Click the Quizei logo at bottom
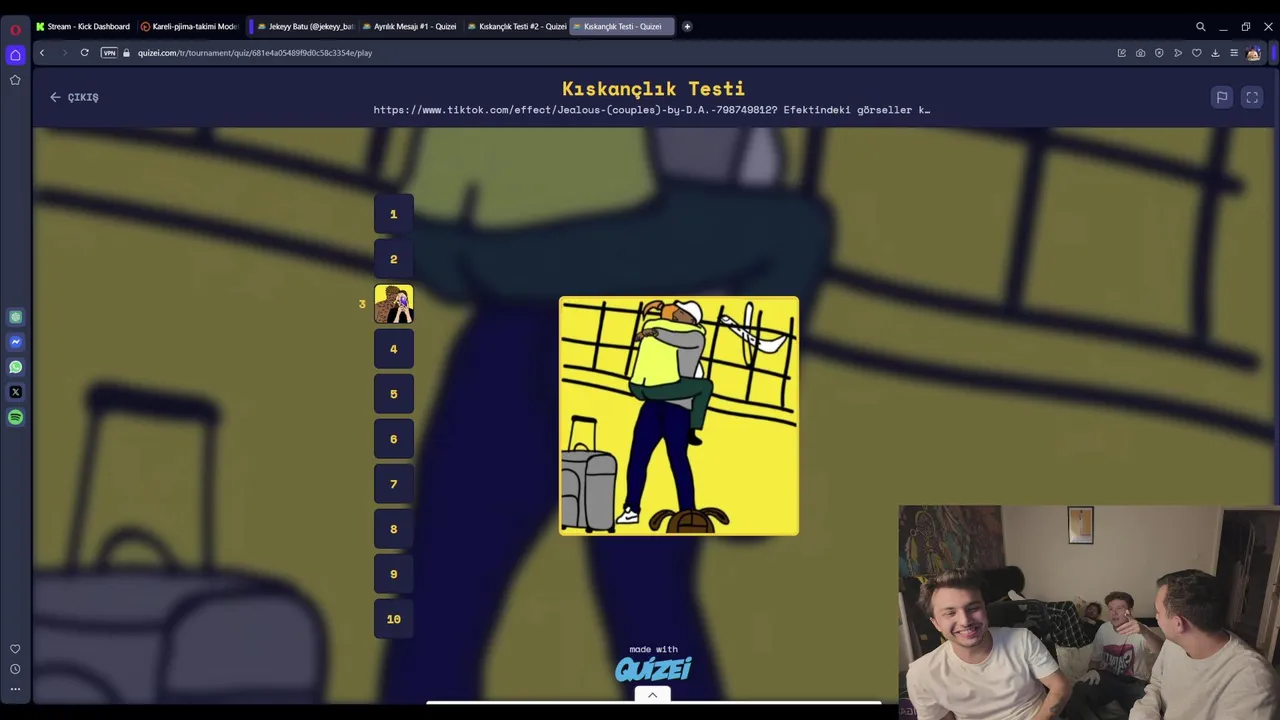Screen dimensions: 1280x720 pos(653,669)
